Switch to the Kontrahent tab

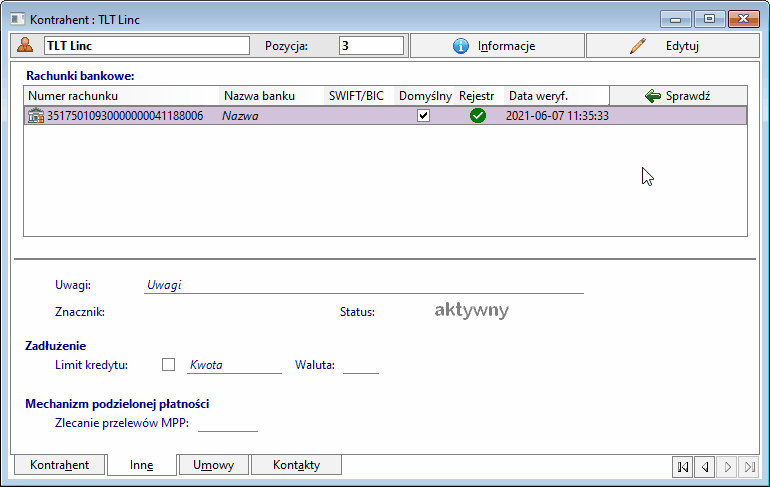point(59,465)
